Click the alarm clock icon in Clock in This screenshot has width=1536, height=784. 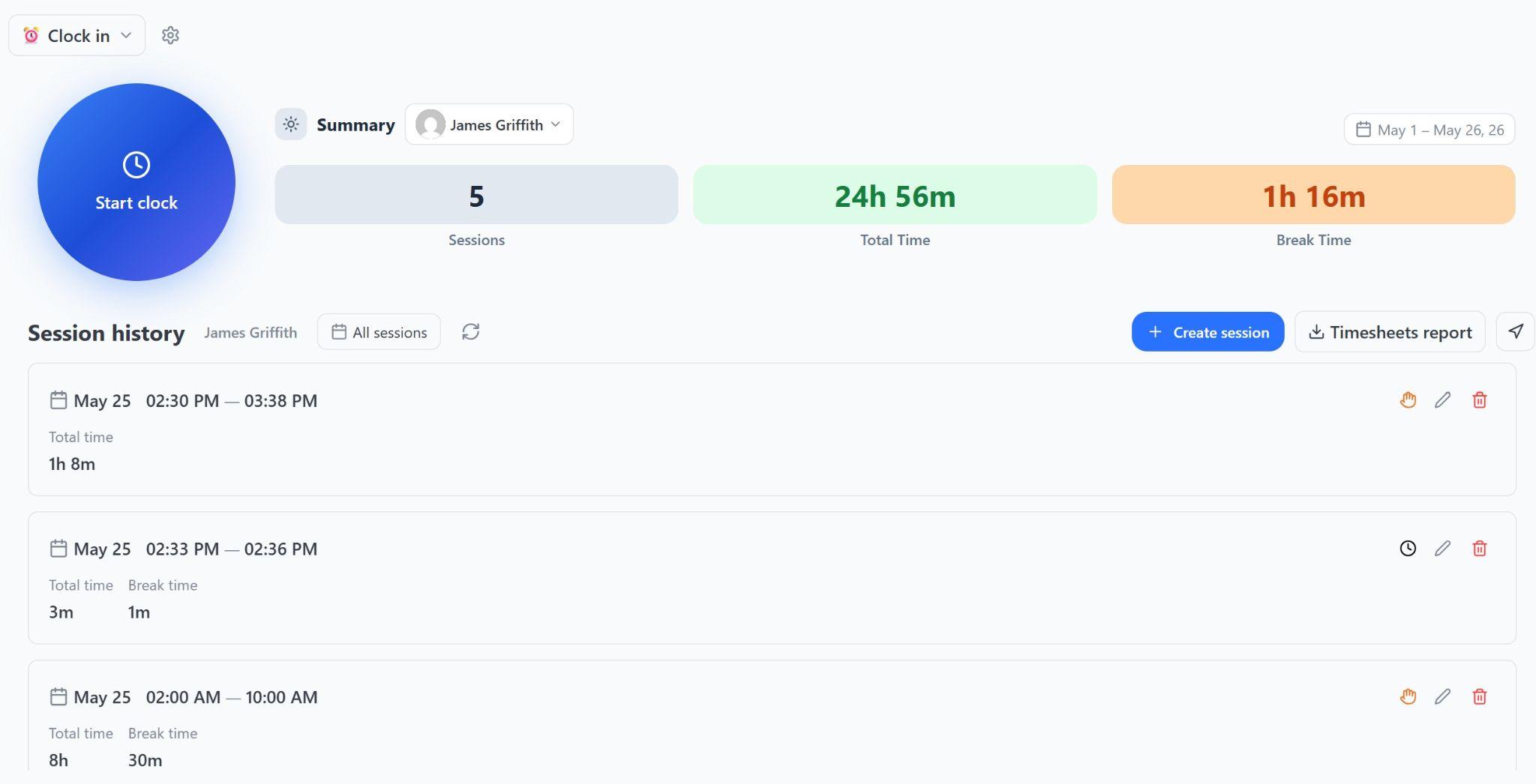(31, 35)
